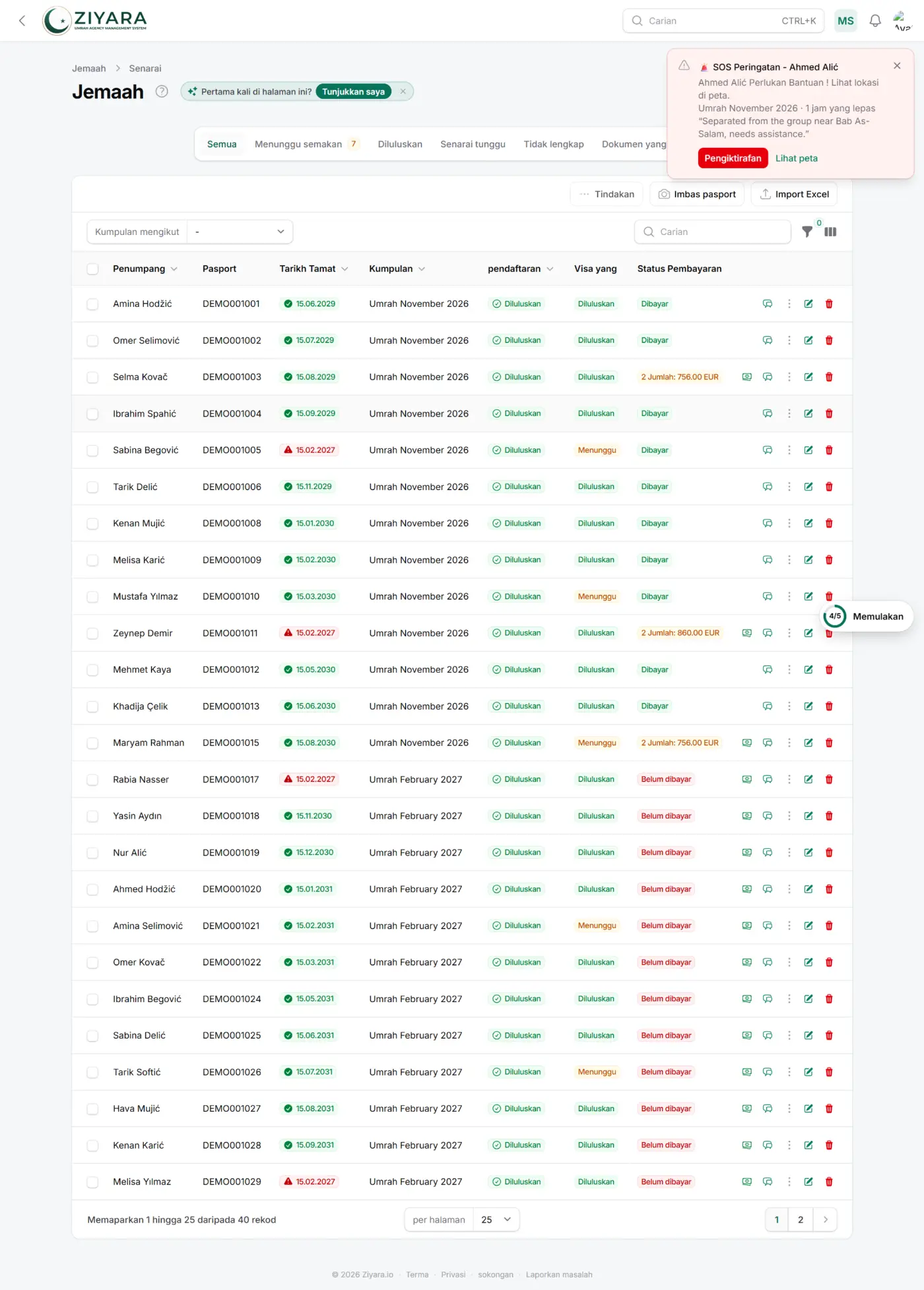
Task: Switch to the Menunggu semakan tab
Action: (x=307, y=144)
